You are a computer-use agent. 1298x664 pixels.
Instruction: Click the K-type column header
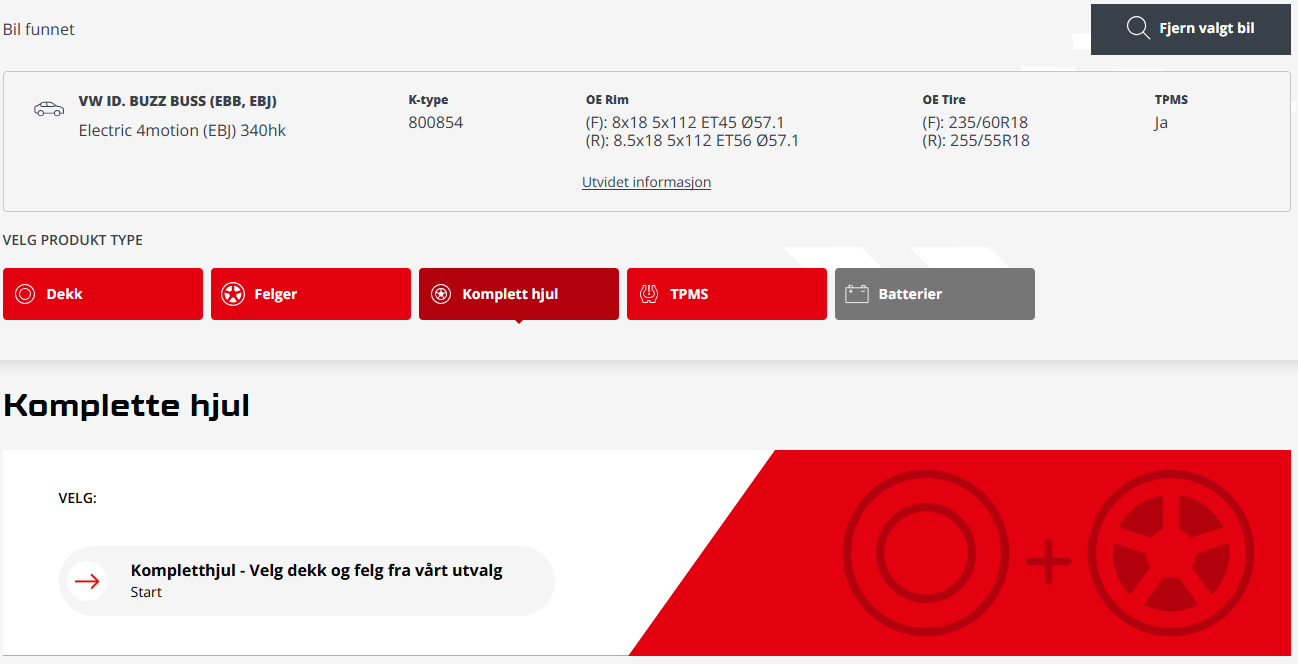428,100
